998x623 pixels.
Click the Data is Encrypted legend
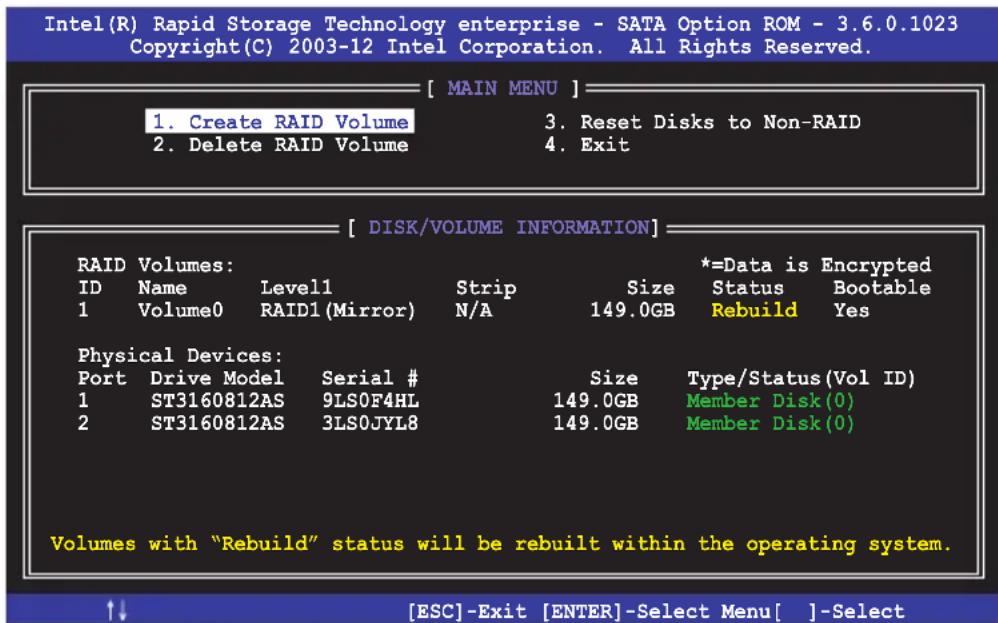click(x=816, y=265)
